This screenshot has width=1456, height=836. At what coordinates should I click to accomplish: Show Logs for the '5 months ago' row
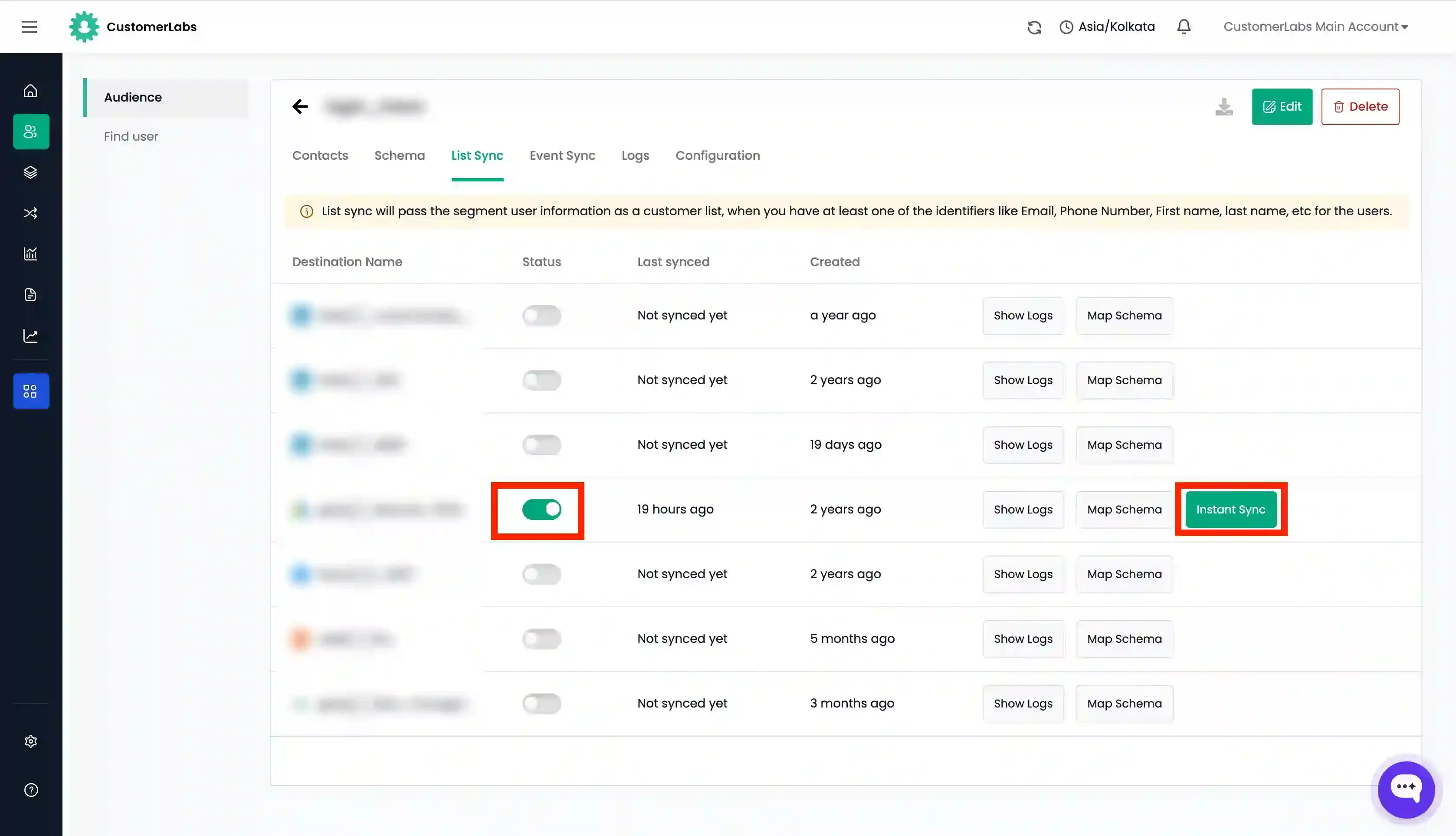(1023, 639)
